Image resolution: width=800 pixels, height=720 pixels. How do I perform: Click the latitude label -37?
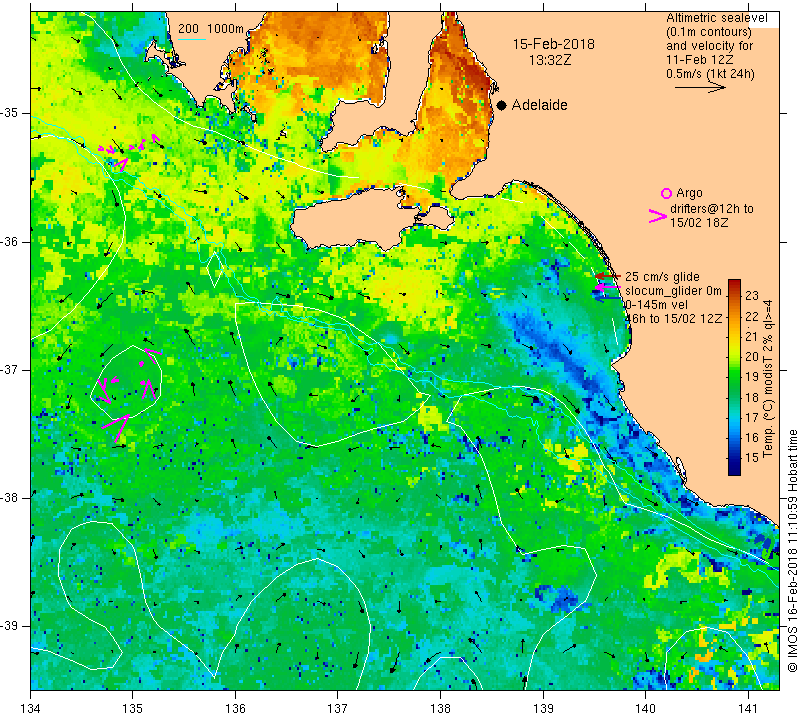[11, 369]
